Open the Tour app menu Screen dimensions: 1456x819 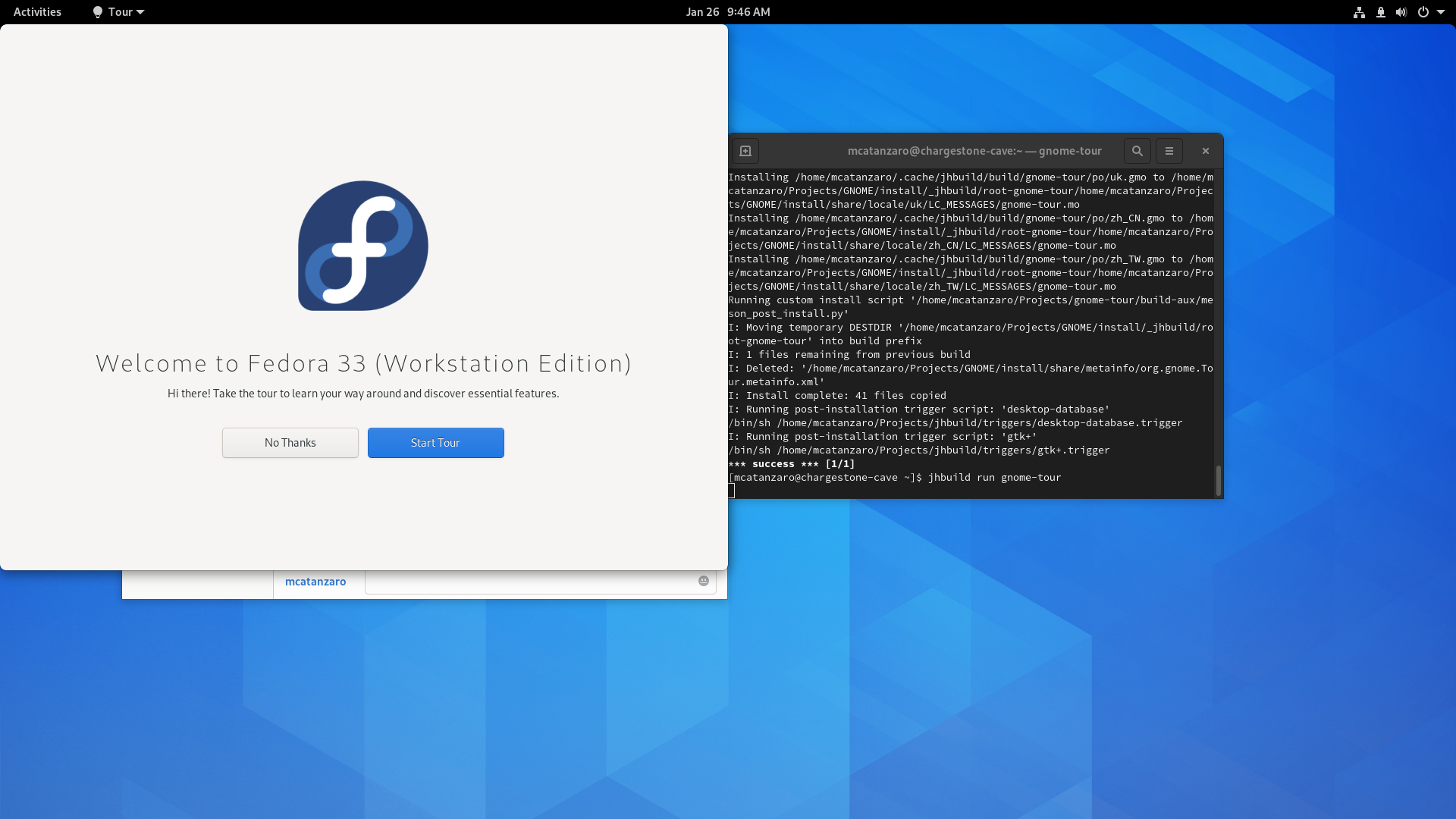118,12
